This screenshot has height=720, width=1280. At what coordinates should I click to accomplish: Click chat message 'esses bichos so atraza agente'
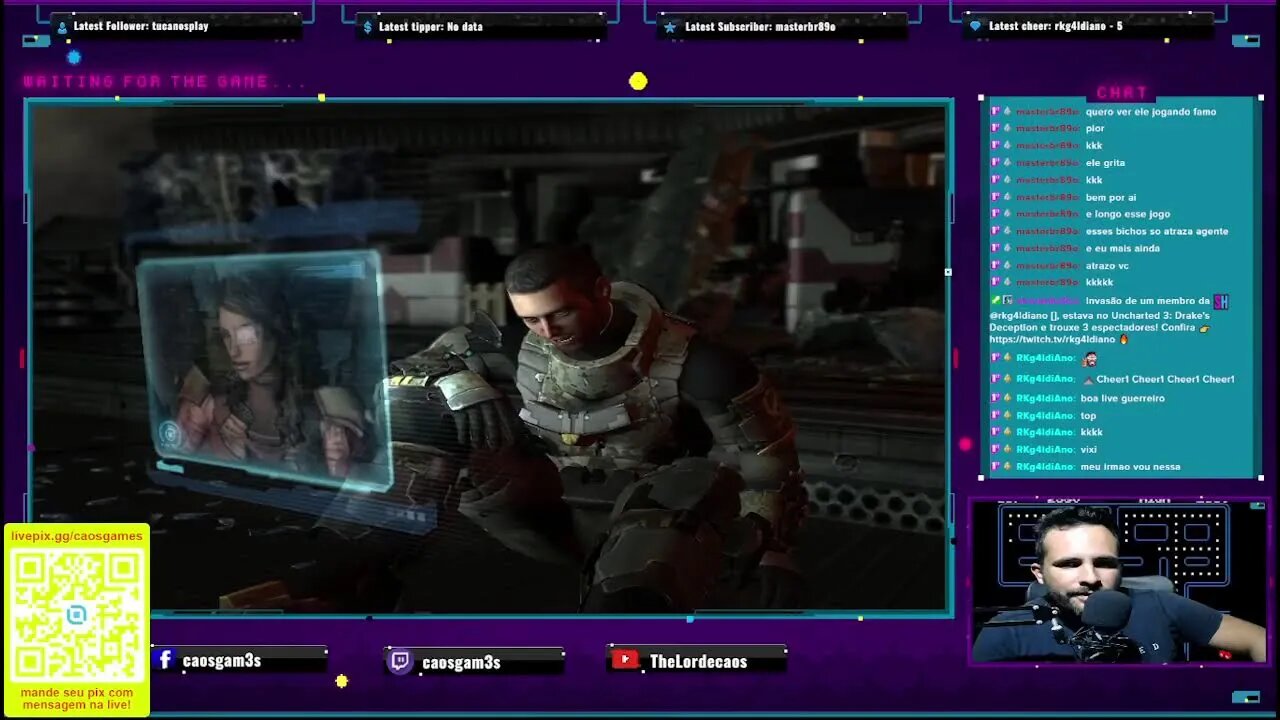(1157, 232)
